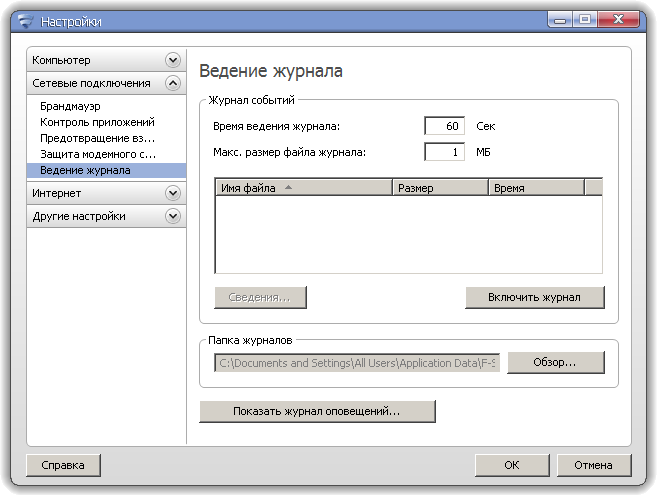The width and height of the screenshot is (657, 495).
Task: Click Обзор to browse log folder
Action: coord(555,362)
